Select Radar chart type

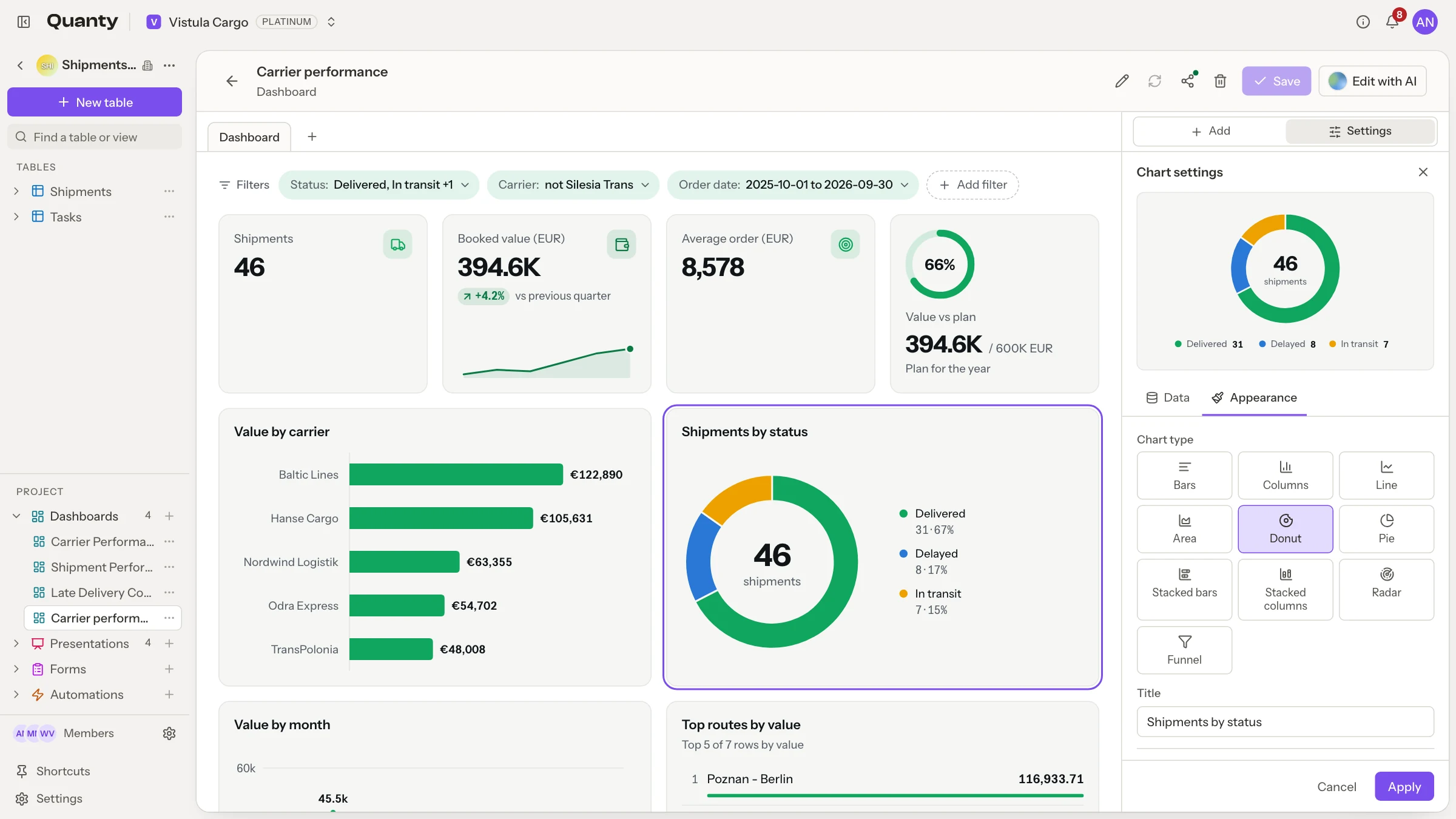pyautogui.click(x=1386, y=590)
